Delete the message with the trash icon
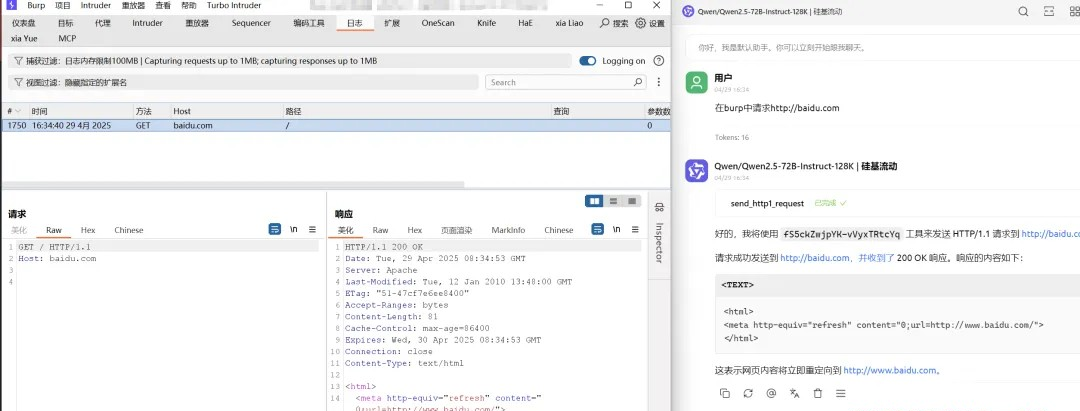 [818, 393]
